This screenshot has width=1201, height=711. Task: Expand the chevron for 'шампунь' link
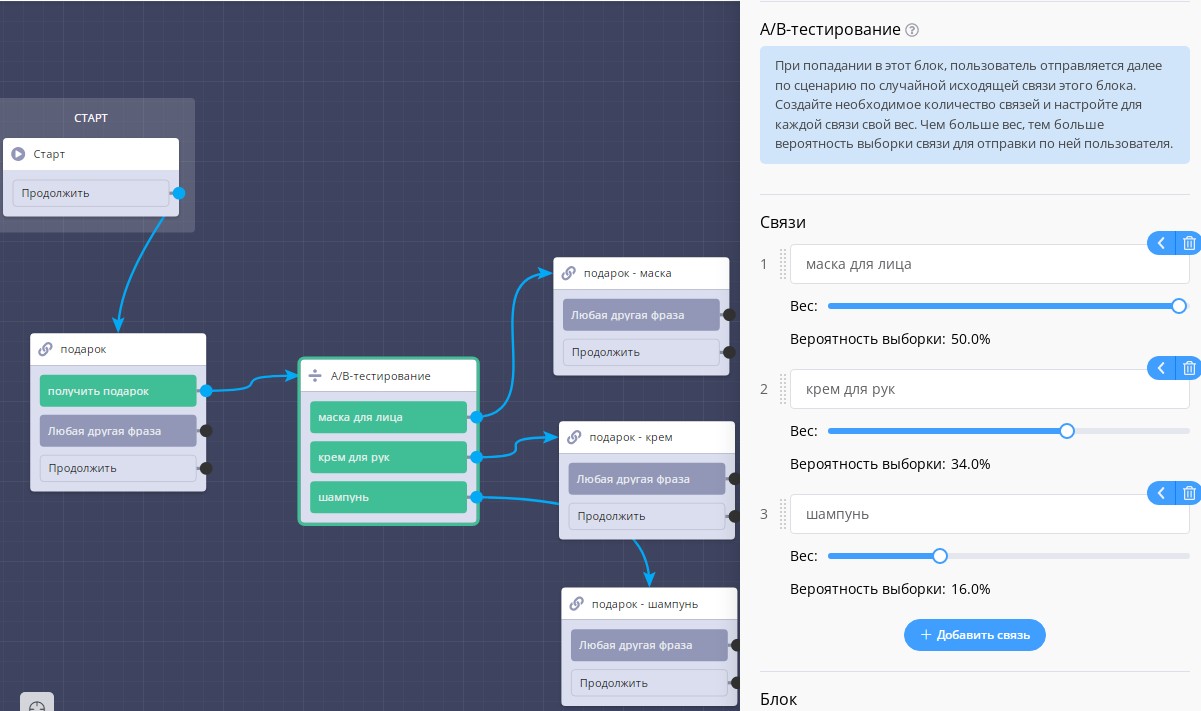click(x=1161, y=493)
